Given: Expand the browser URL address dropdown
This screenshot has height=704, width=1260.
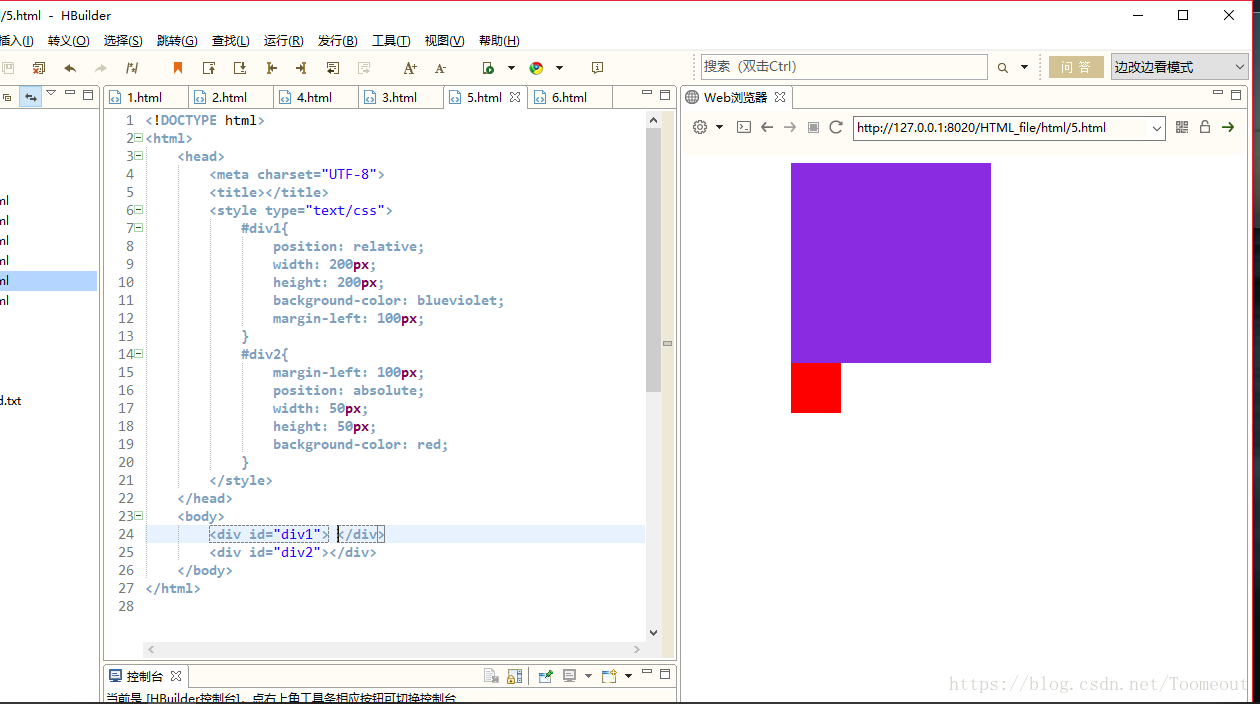Looking at the screenshot, I should coord(1157,128).
